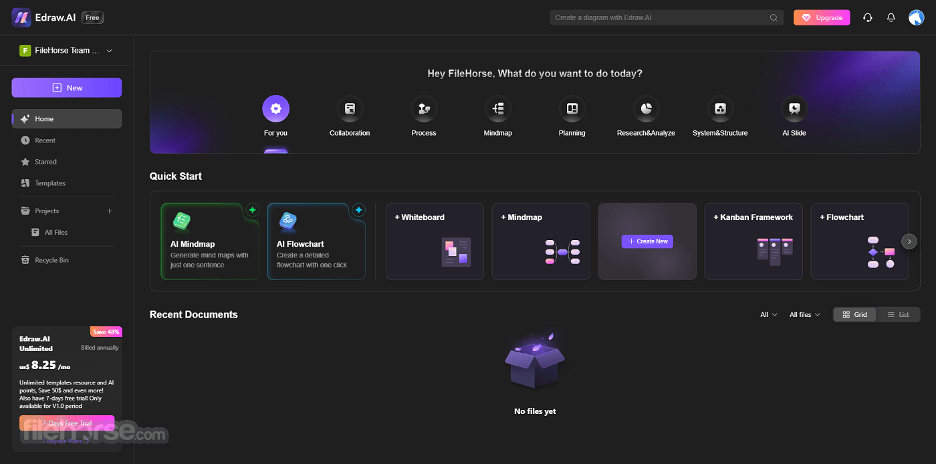Click the AI Flowchart sparkle badge
Viewport: 936px width, 464px height.
(x=359, y=210)
